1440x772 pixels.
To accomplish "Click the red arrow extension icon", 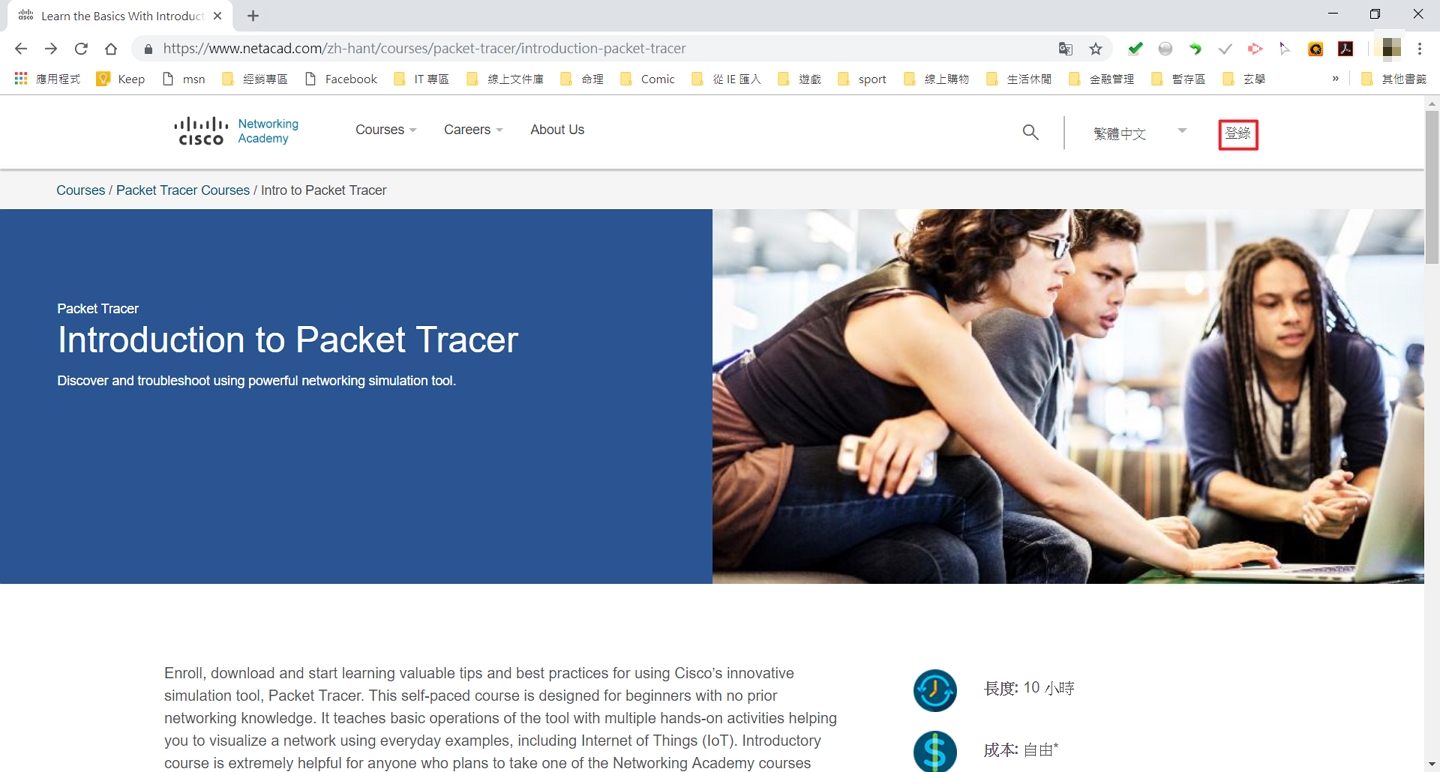I will pyautogui.click(x=1255, y=48).
